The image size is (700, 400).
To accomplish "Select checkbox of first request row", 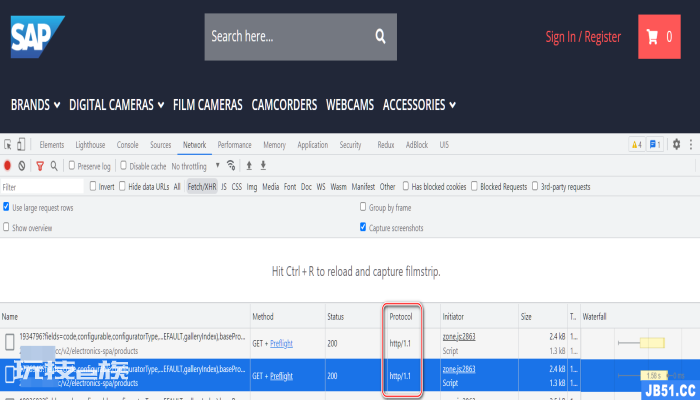I will point(9,343).
